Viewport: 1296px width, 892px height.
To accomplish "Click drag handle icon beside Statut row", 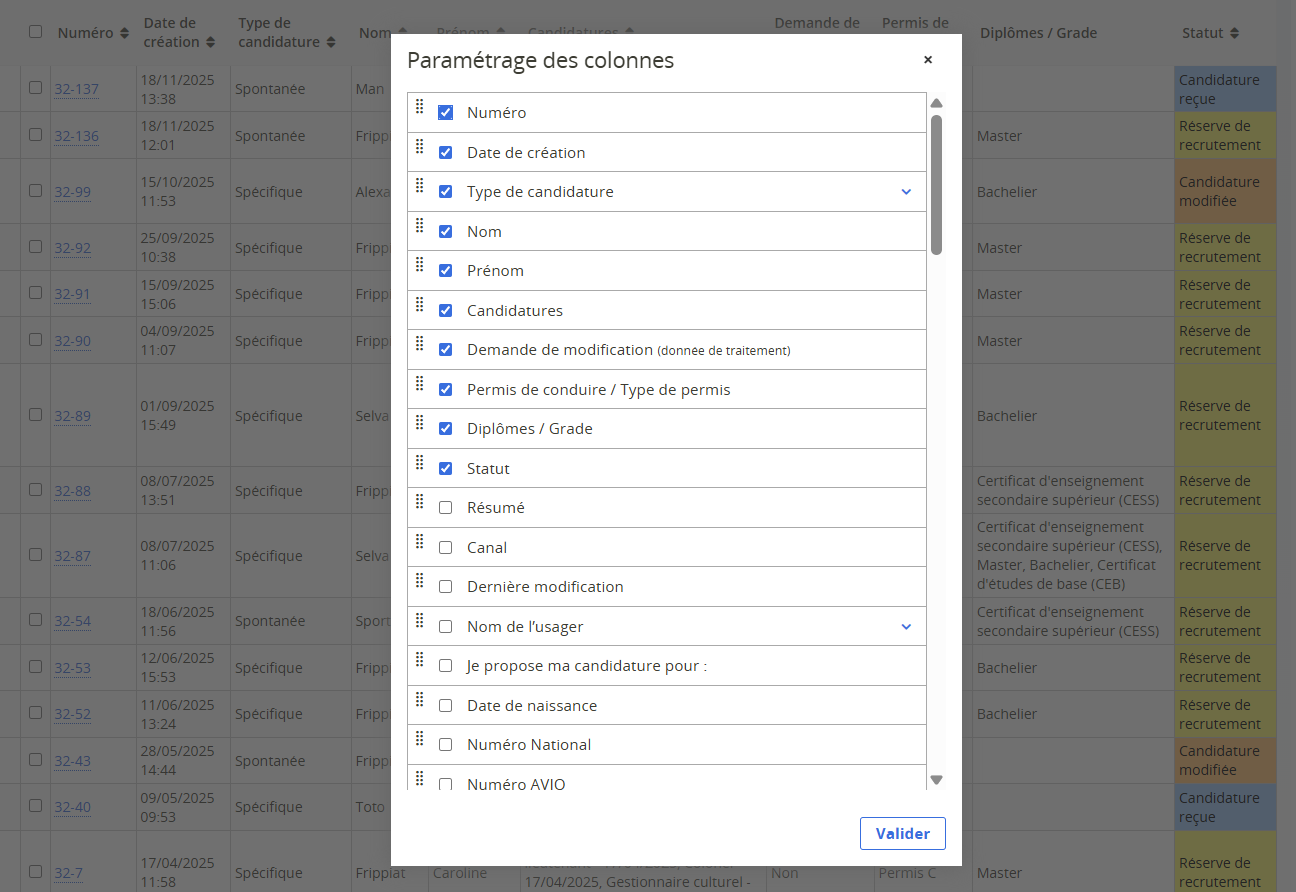I will [420, 462].
